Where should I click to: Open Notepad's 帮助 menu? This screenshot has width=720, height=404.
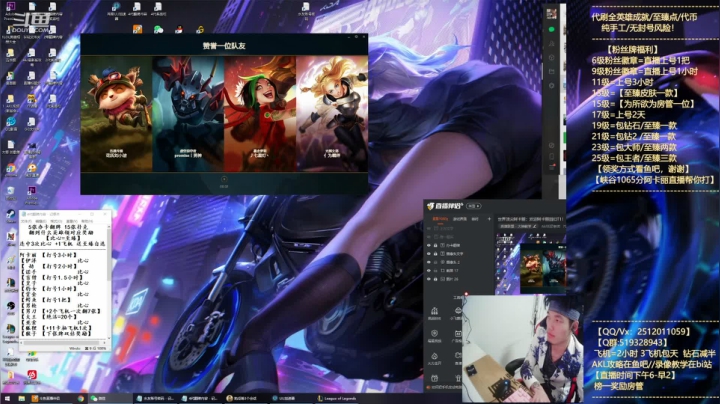click(x=87, y=221)
